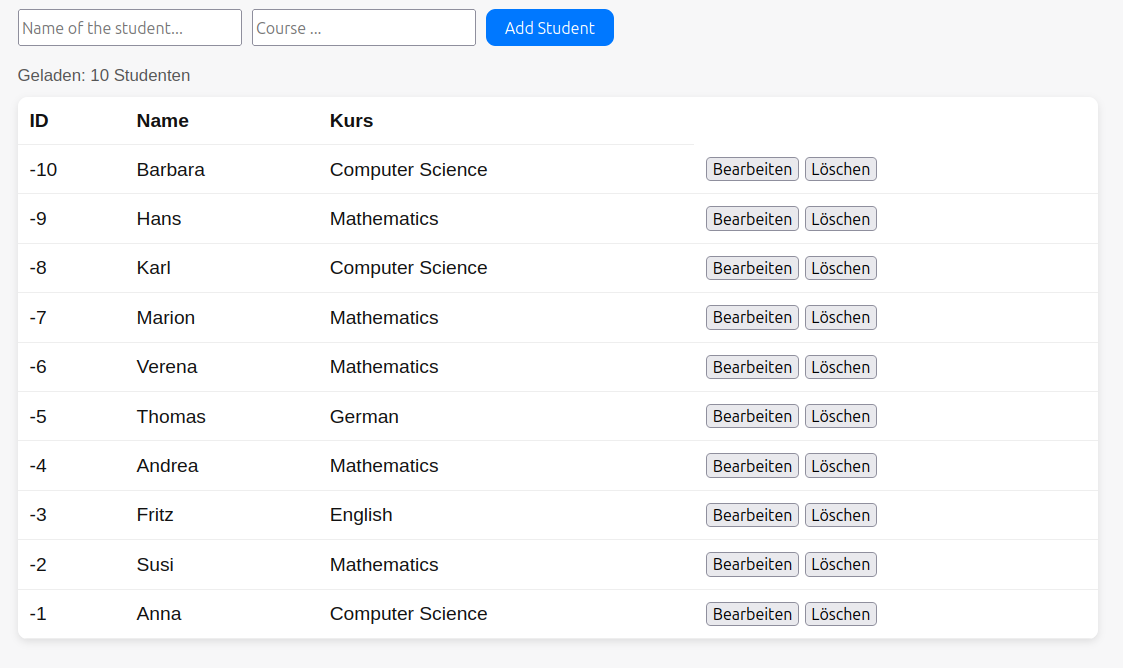Image resolution: width=1123 pixels, height=668 pixels.
Task: Delete Karl's record via Löschen
Action: pyautogui.click(x=840, y=268)
